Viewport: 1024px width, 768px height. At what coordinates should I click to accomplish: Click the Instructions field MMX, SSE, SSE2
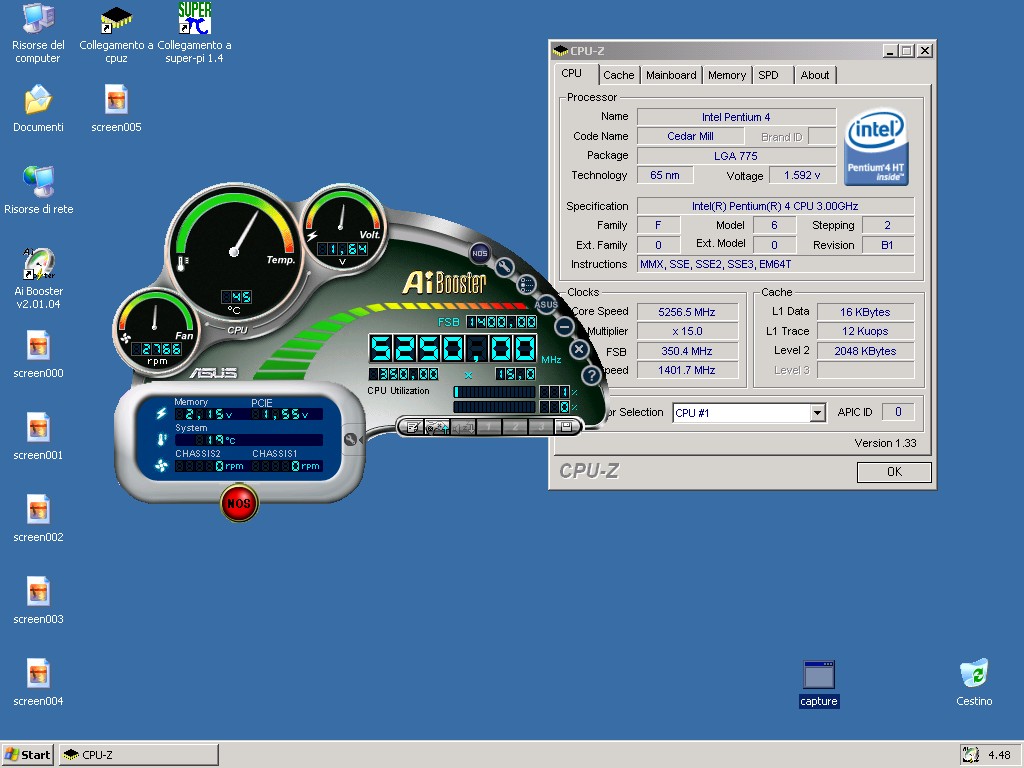click(776, 264)
